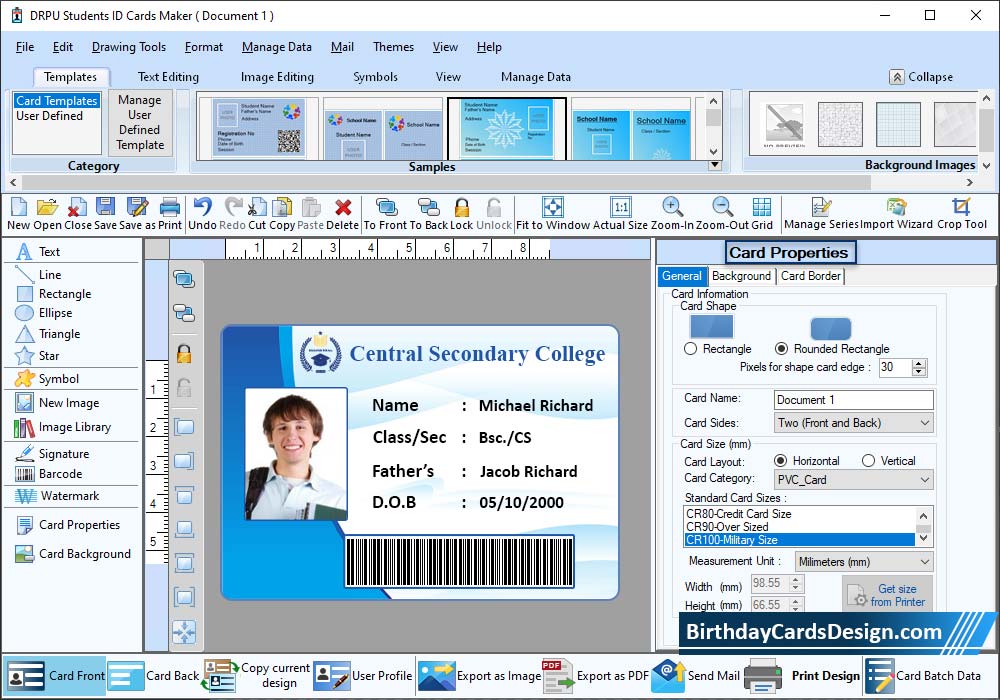The image size is (1000, 700).
Task: Open the Card Category dropdown
Action: click(x=853, y=479)
